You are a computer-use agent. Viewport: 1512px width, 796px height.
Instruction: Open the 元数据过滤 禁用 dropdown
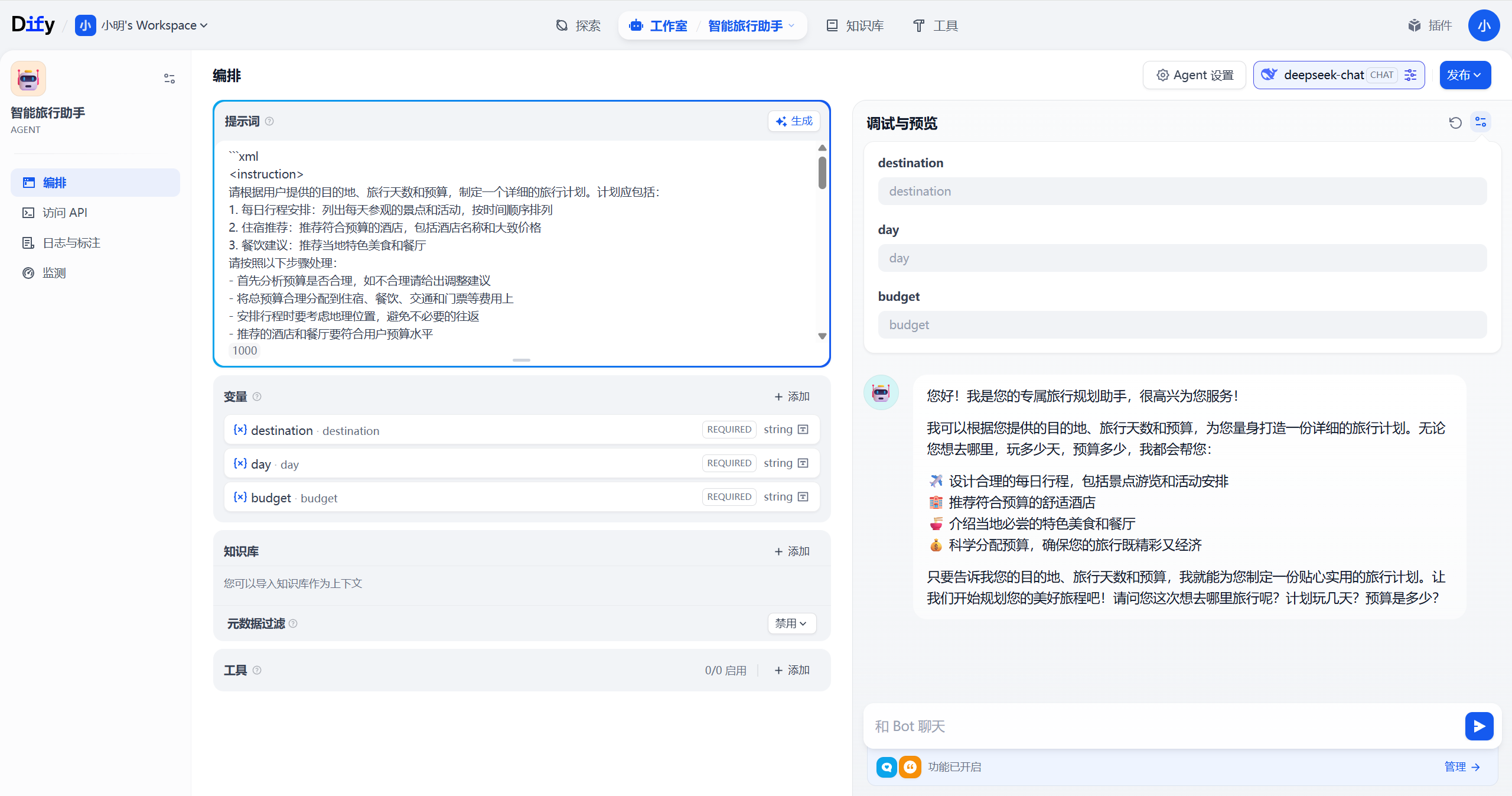pos(791,623)
